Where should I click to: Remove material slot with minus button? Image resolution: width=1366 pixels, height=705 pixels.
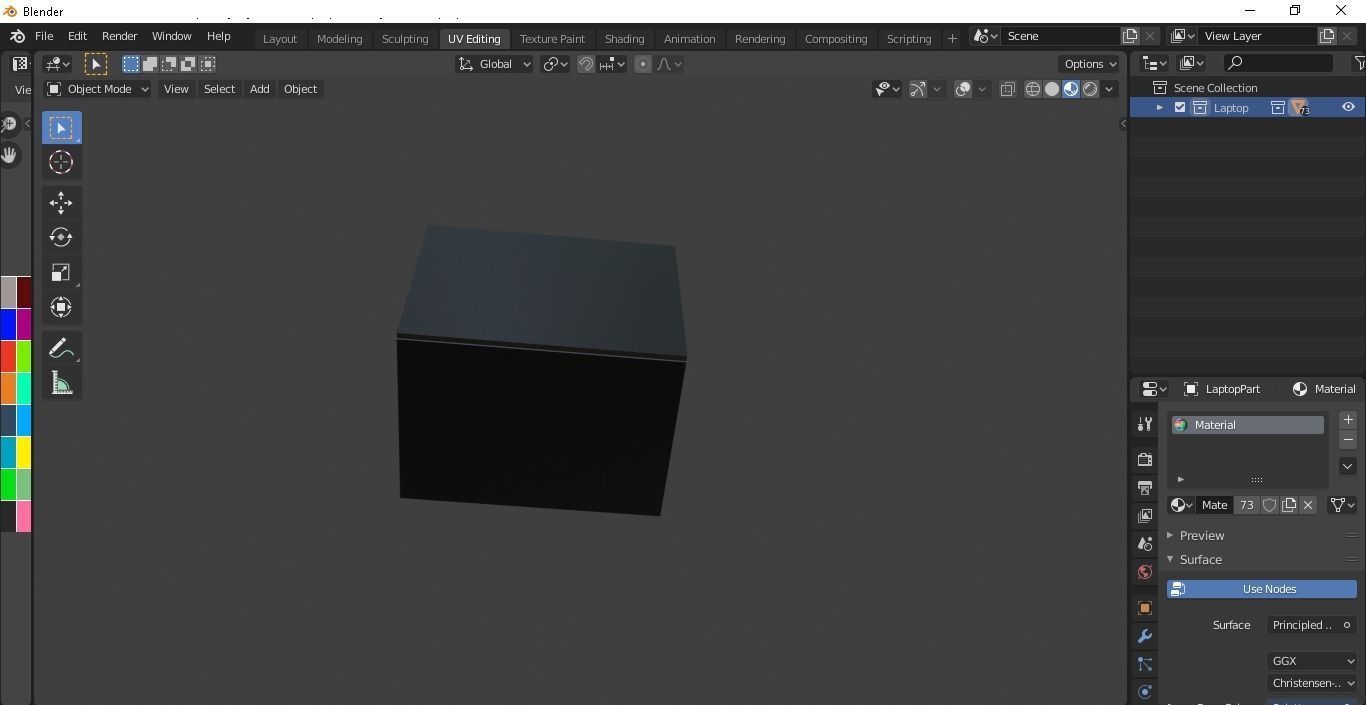click(x=1348, y=440)
